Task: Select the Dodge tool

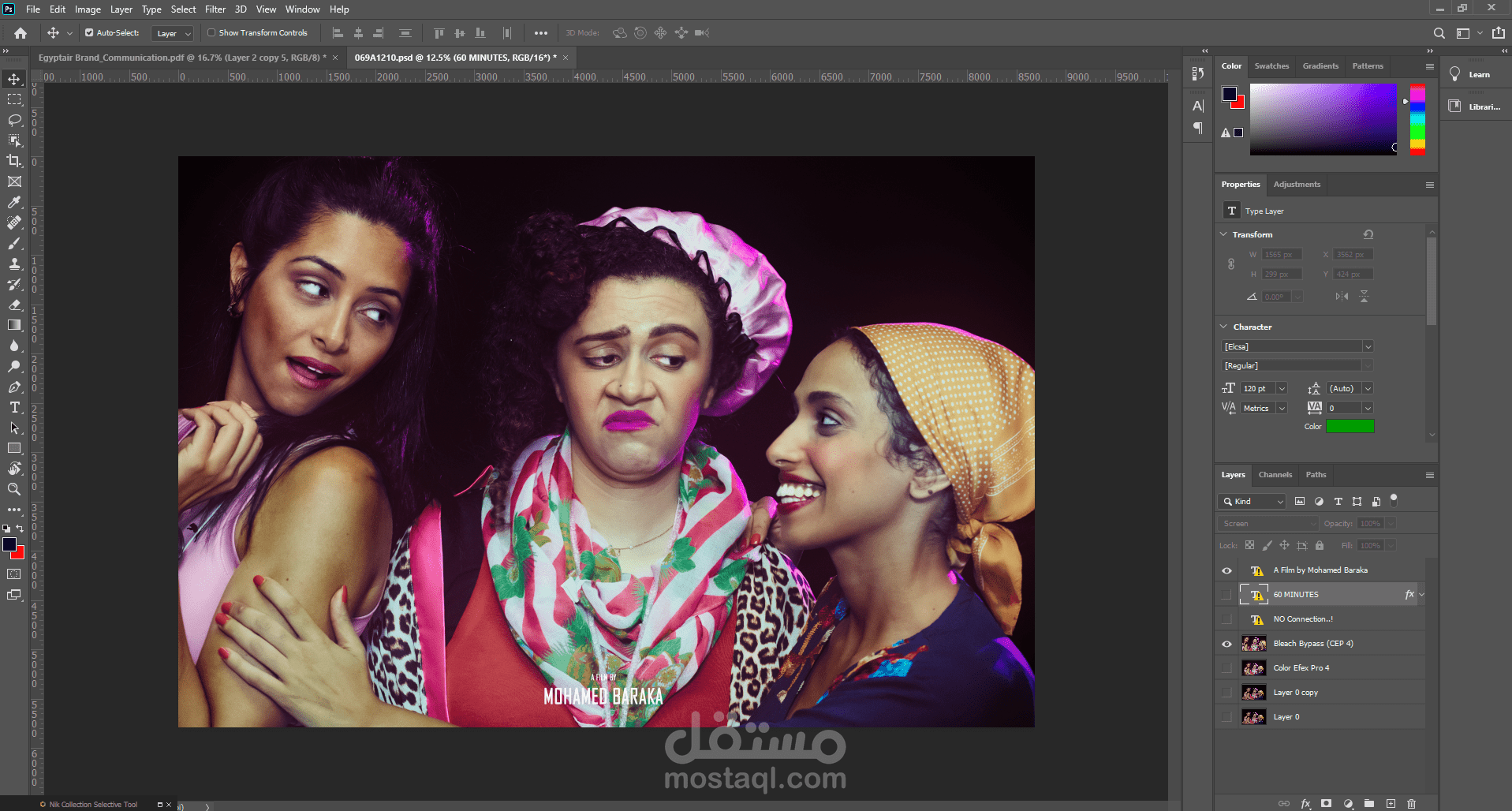Action: [x=14, y=366]
